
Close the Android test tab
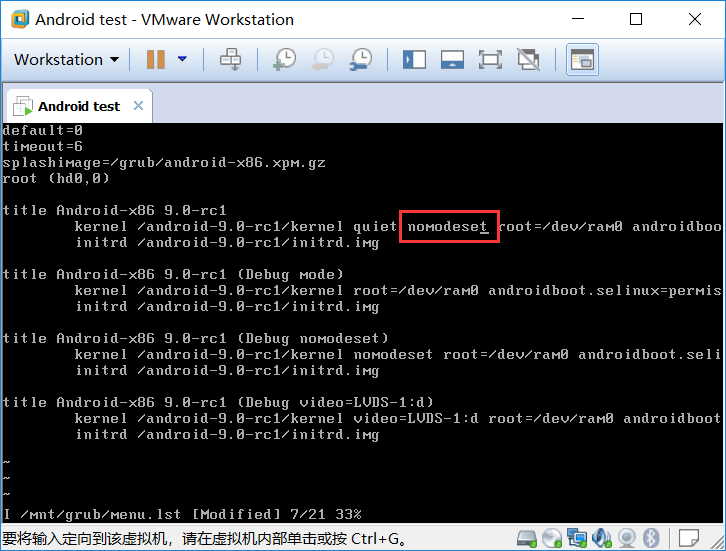(x=138, y=106)
